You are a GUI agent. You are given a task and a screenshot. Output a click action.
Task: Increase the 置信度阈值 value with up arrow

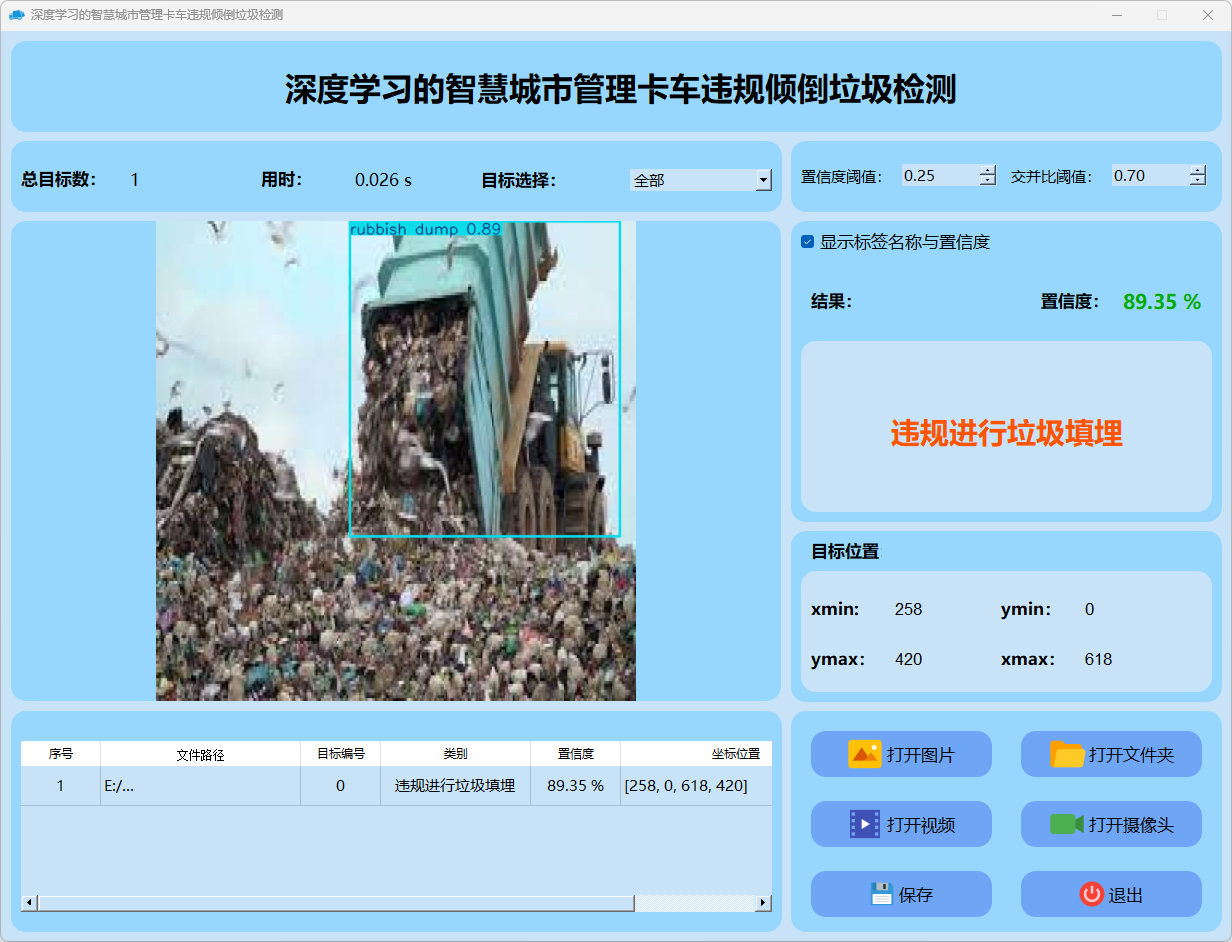(x=988, y=170)
